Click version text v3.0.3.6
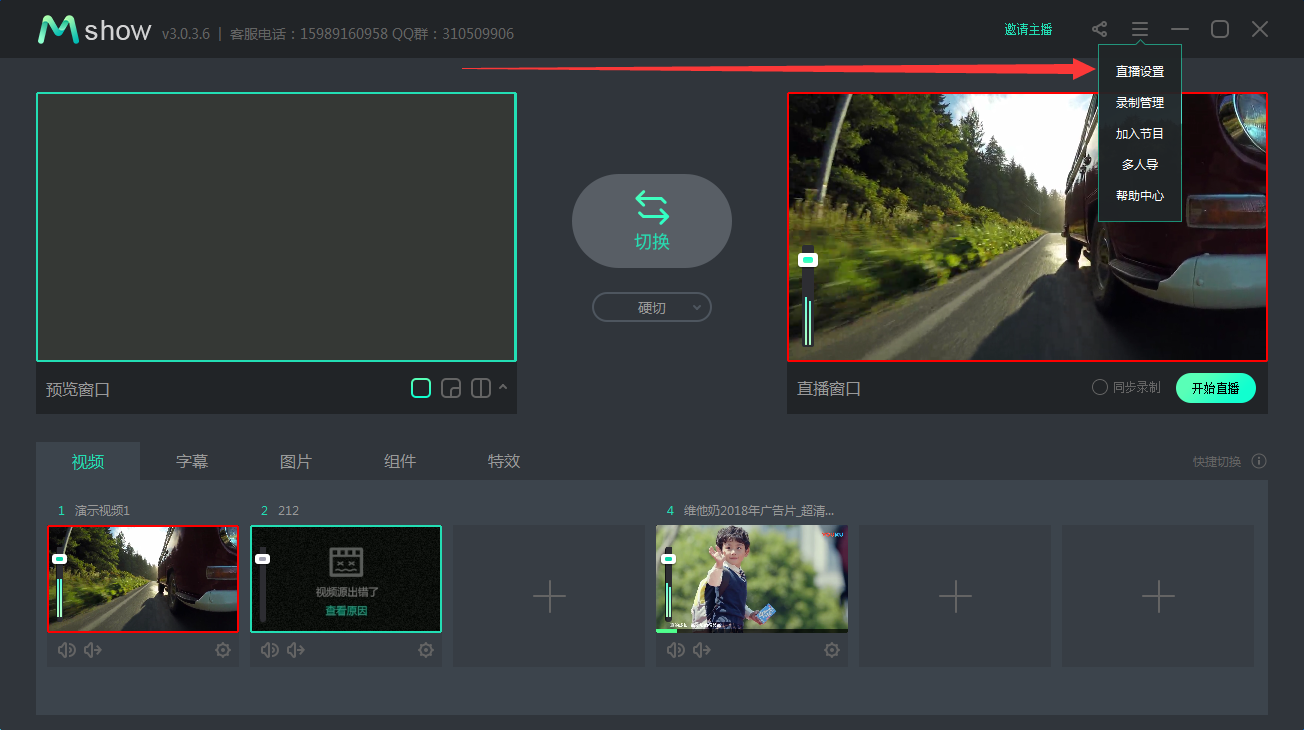 click(186, 34)
